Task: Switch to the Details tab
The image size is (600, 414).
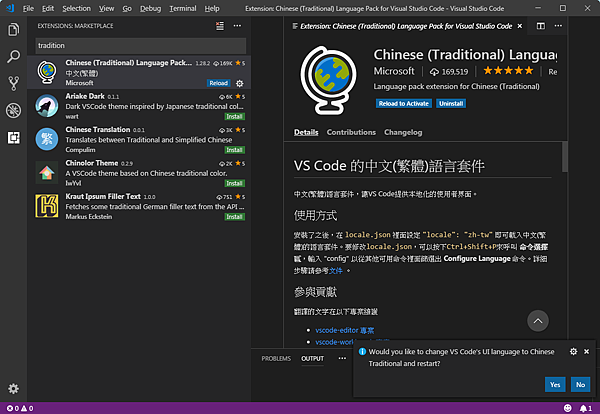Action: pyautogui.click(x=306, y=132)
